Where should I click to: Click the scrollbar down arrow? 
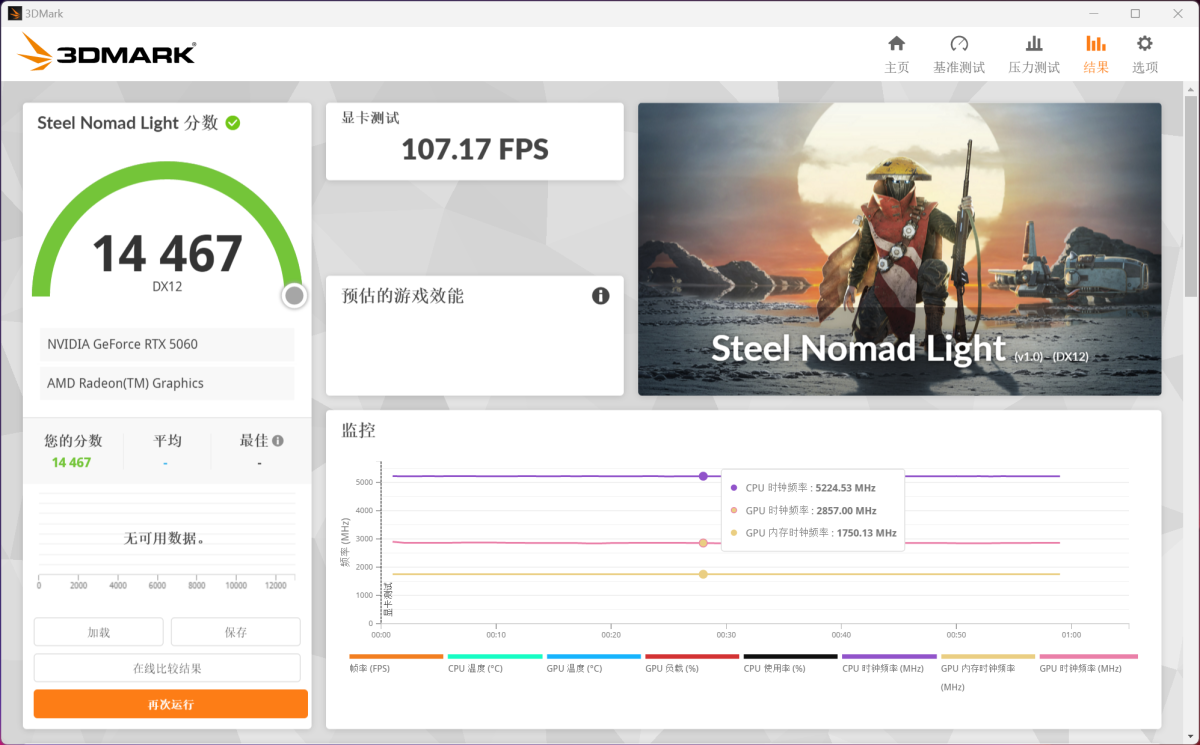coord(1190,735)
